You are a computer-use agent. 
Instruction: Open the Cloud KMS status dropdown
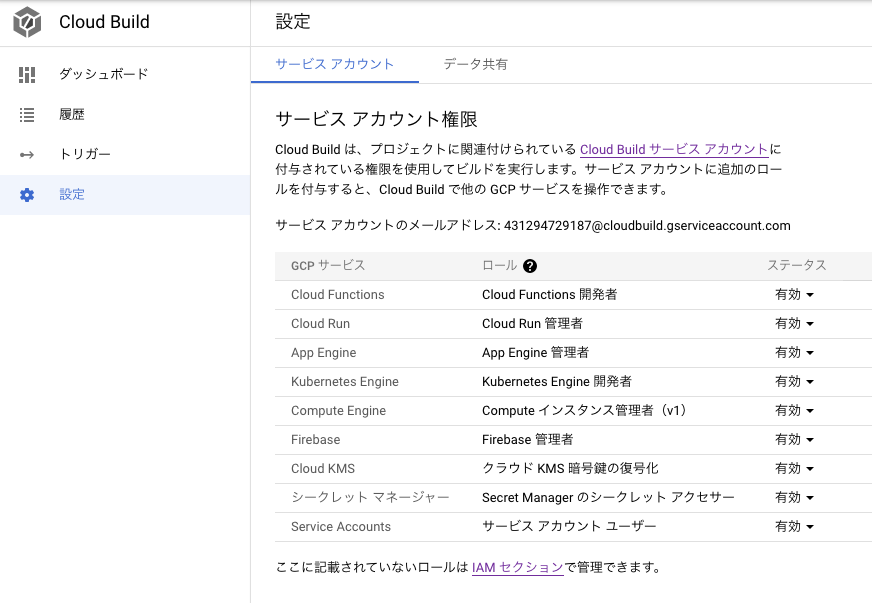coord(794,468)
